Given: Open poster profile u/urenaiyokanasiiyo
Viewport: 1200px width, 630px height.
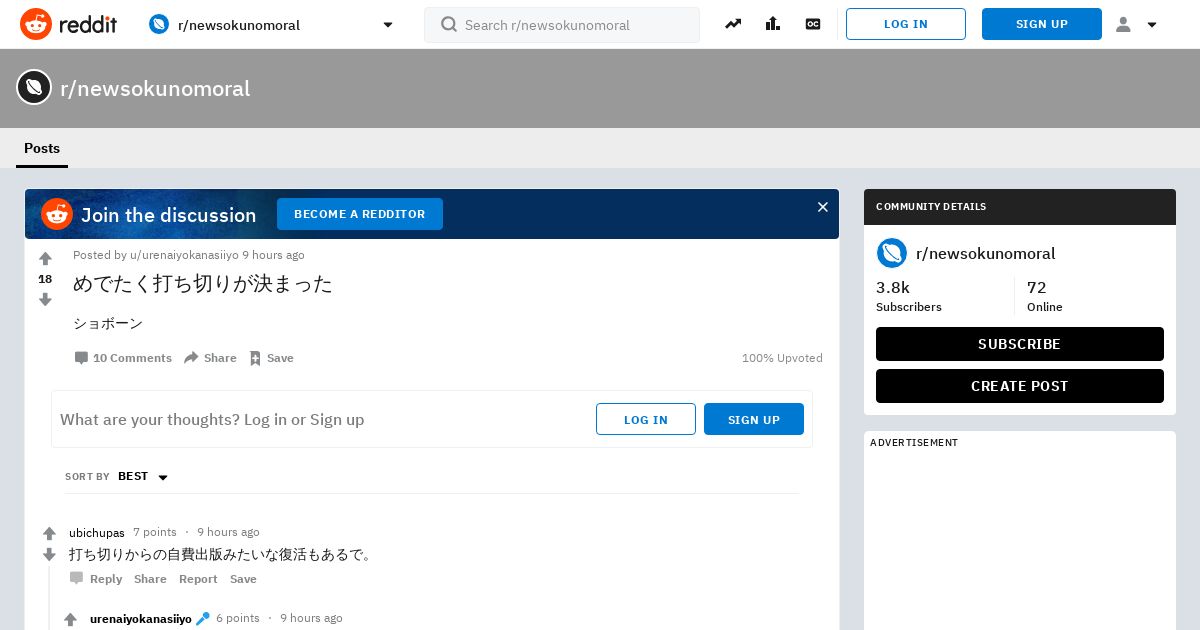Looking at the screenshot, I should (184, 255).
